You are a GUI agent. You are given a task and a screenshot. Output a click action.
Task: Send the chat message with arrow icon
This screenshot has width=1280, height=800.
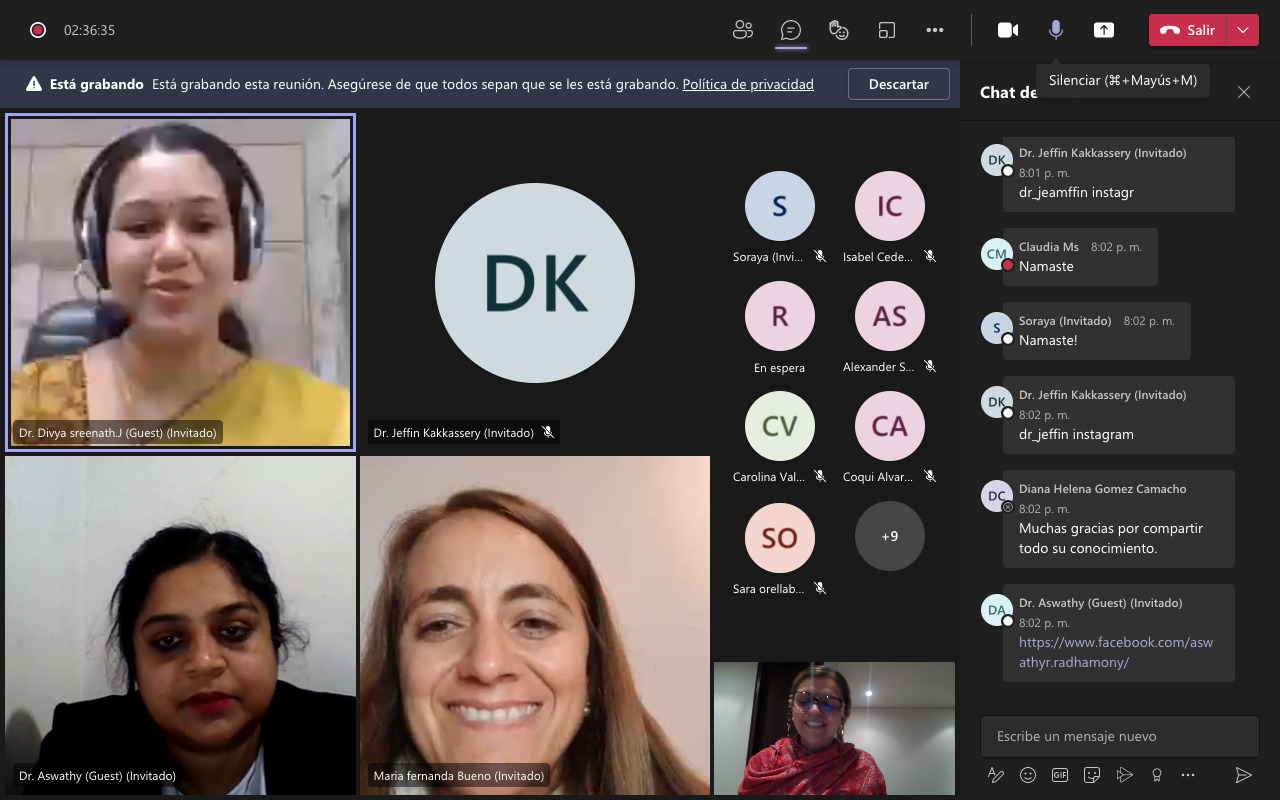click(x=1243, y=775)
